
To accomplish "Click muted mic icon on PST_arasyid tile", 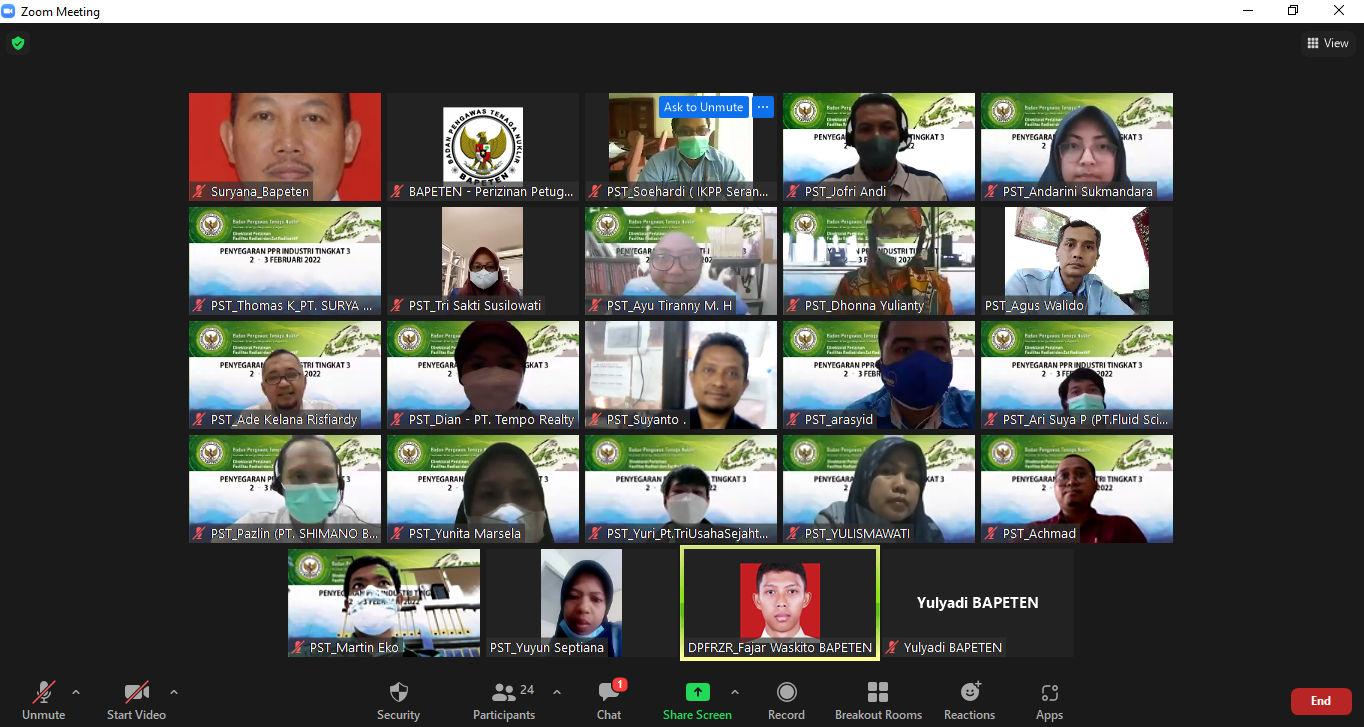I will click(x=794, y=419).
